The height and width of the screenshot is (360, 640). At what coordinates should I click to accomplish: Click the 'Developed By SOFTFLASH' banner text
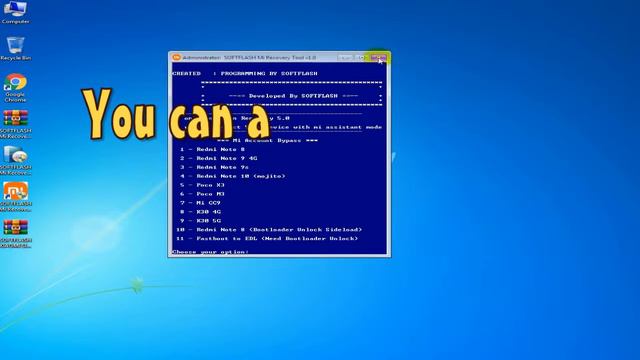click(x=293, y=96)
